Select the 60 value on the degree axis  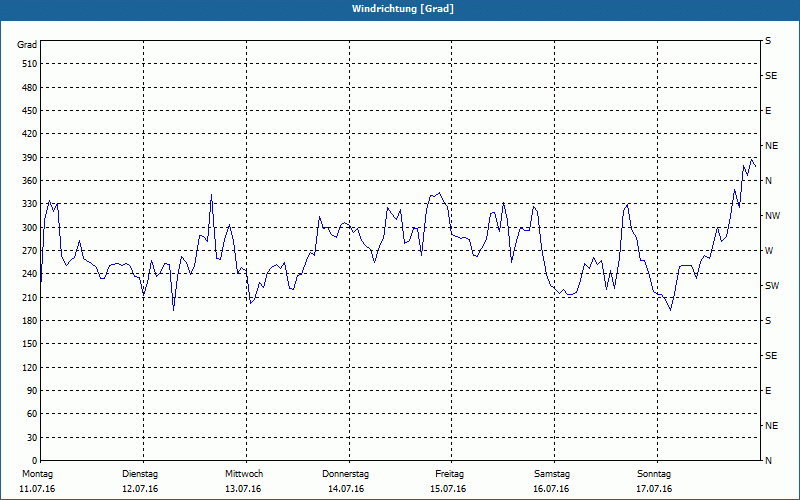pos(32,414)
